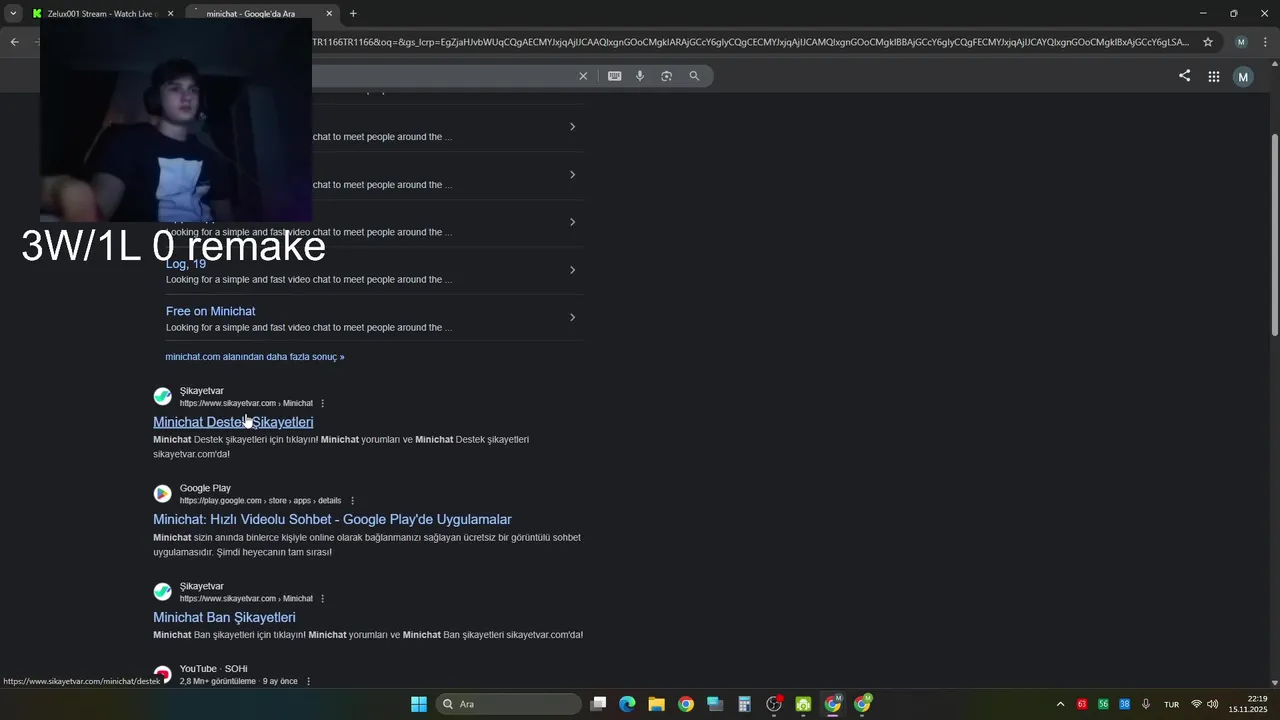
Task: Bookmark this page with star icon
Action: (x=1208, y=42)
